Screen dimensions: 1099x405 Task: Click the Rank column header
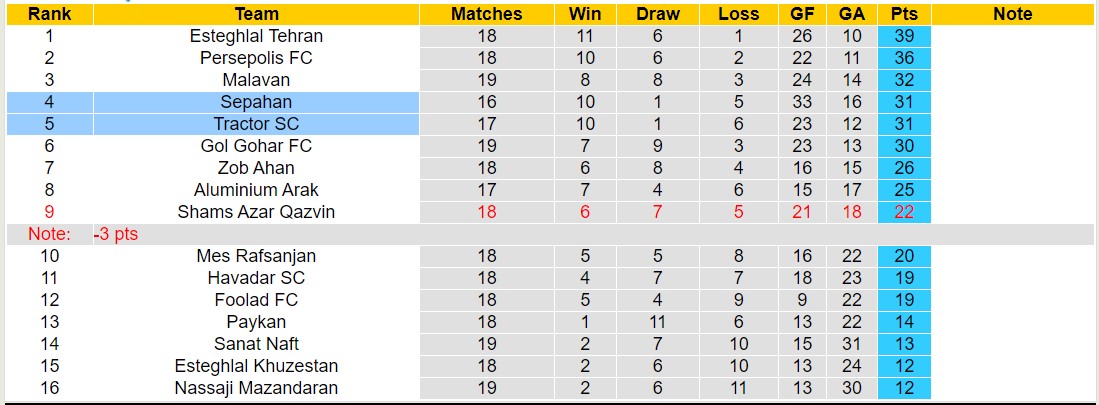pos(48,14)
